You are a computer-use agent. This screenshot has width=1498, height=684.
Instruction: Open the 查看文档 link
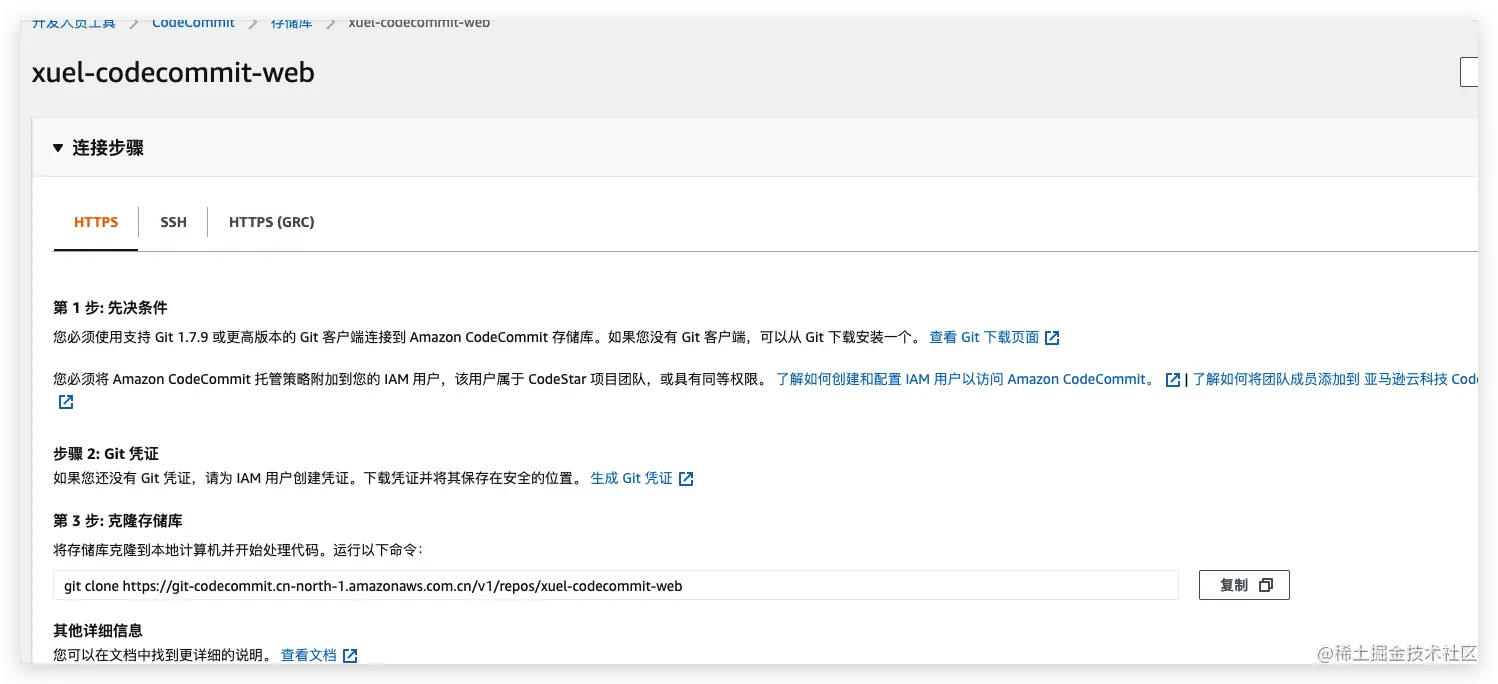[309, 655]
